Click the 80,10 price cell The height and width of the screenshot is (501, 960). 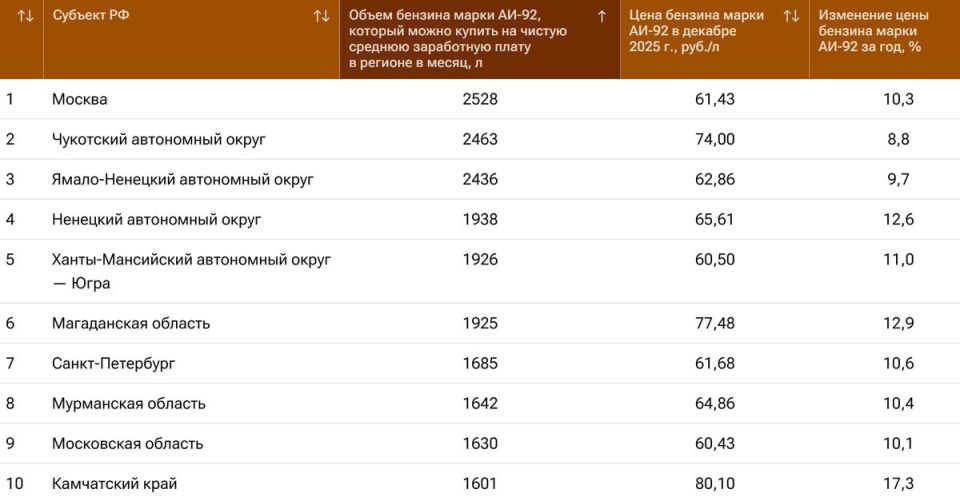point(714,484)
